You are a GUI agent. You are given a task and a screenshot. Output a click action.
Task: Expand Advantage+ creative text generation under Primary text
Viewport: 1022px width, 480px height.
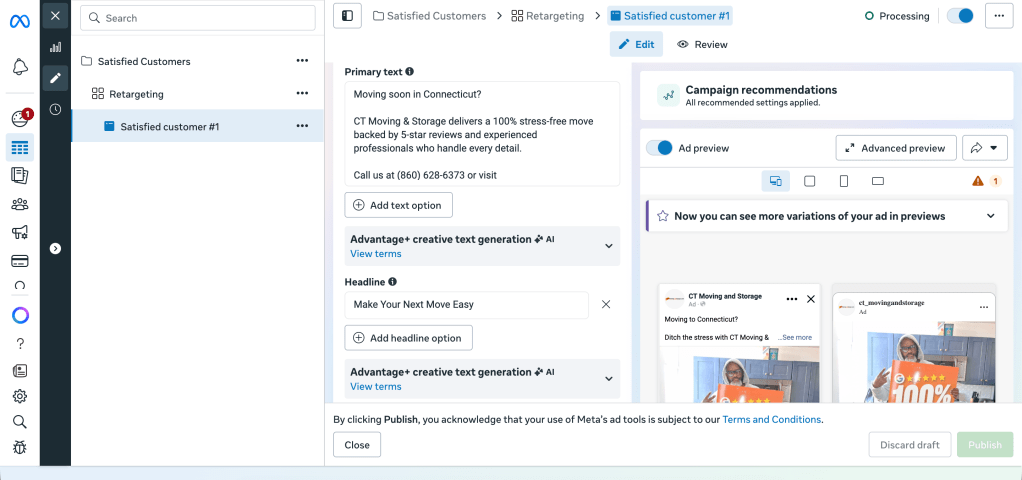tap(608, 246)
